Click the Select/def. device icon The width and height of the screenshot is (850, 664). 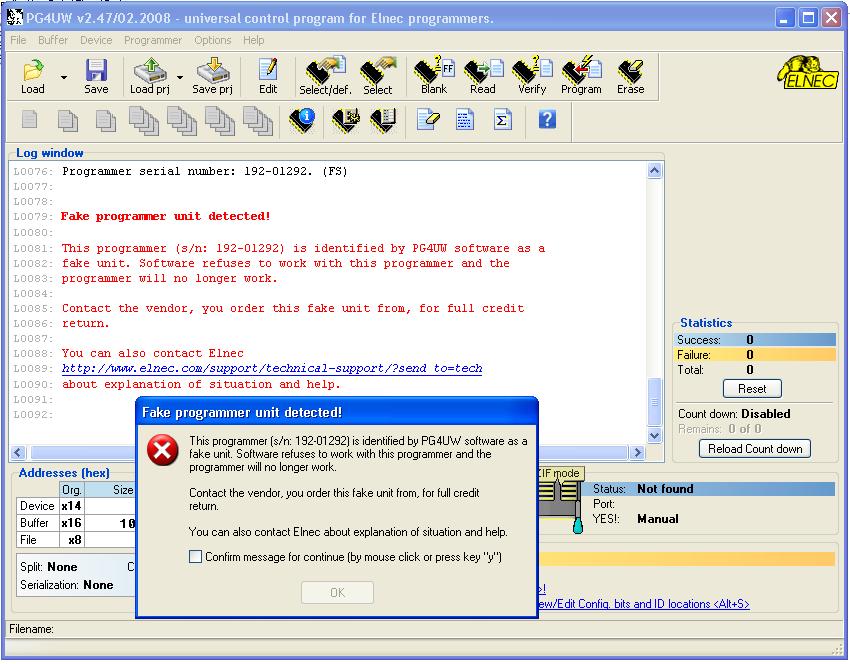coord(325,76)
